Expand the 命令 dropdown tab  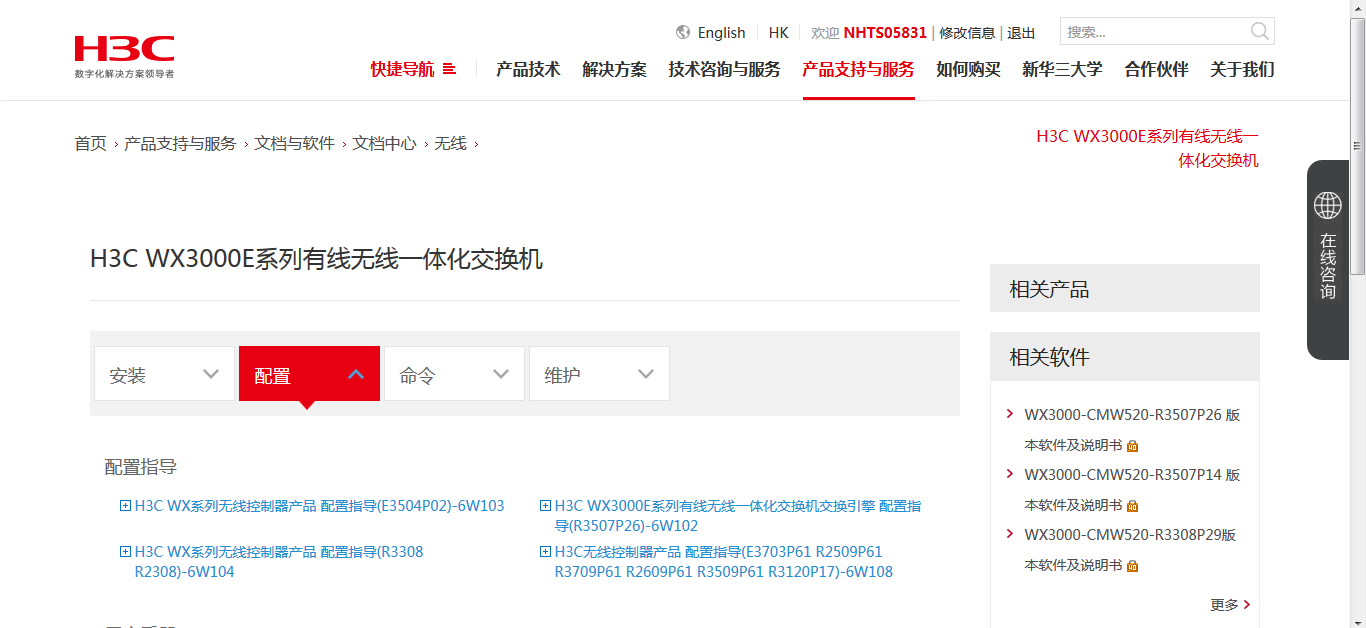pos(454,374)
